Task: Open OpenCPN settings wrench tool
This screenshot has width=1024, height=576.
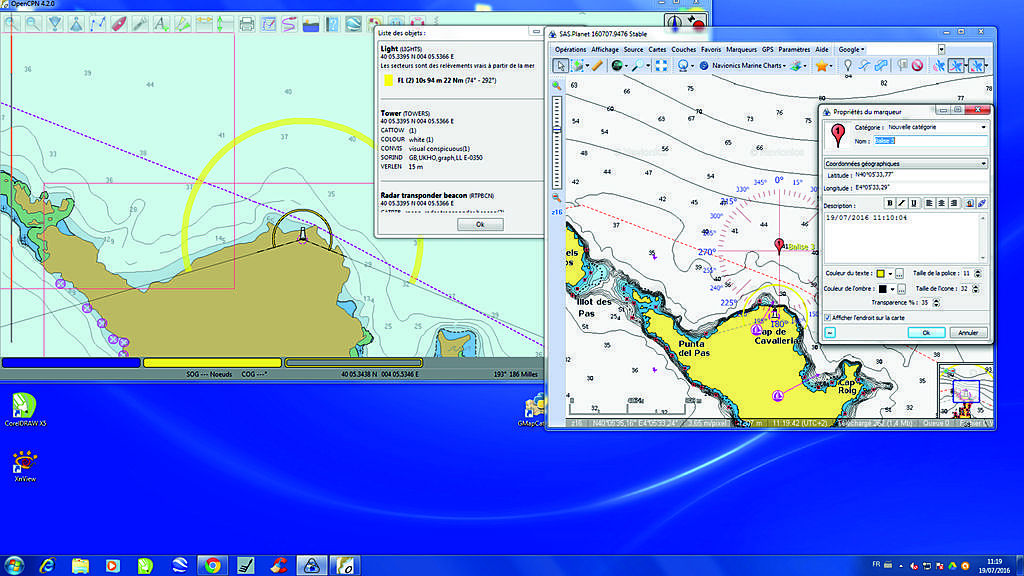Action: click(140, 24)
